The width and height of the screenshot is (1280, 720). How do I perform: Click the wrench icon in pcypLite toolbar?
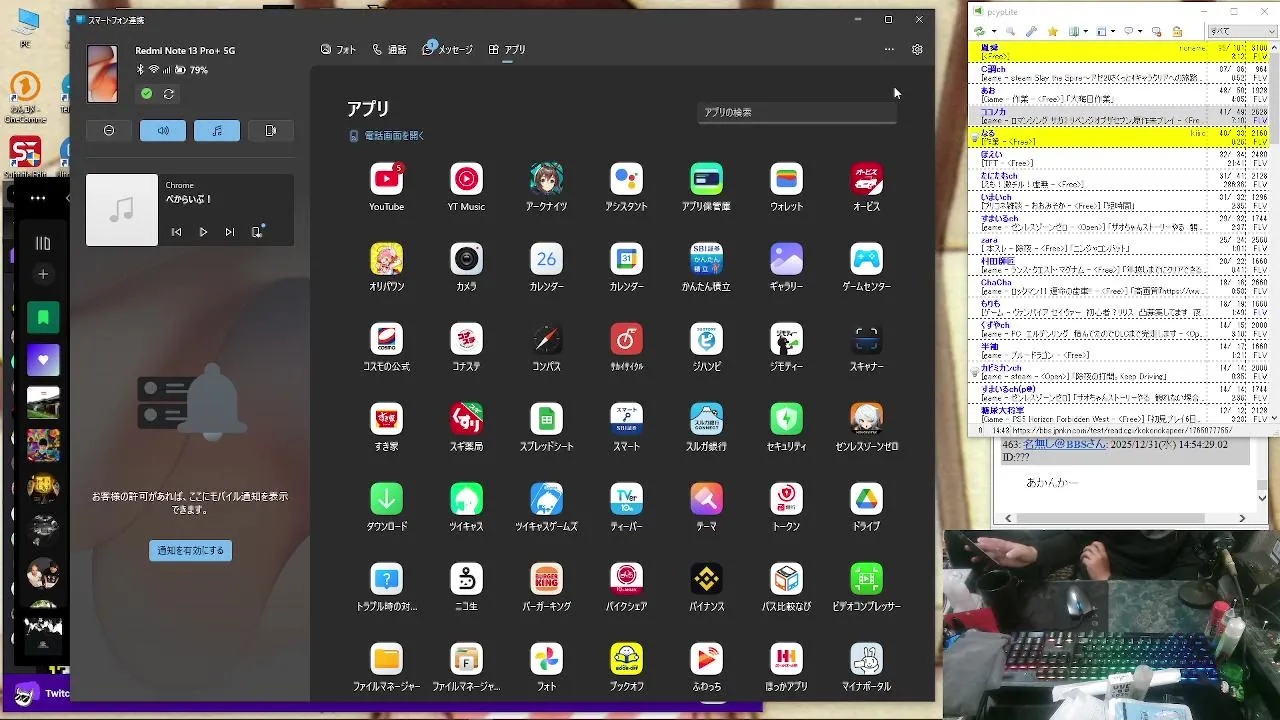tap(1031, 31)
